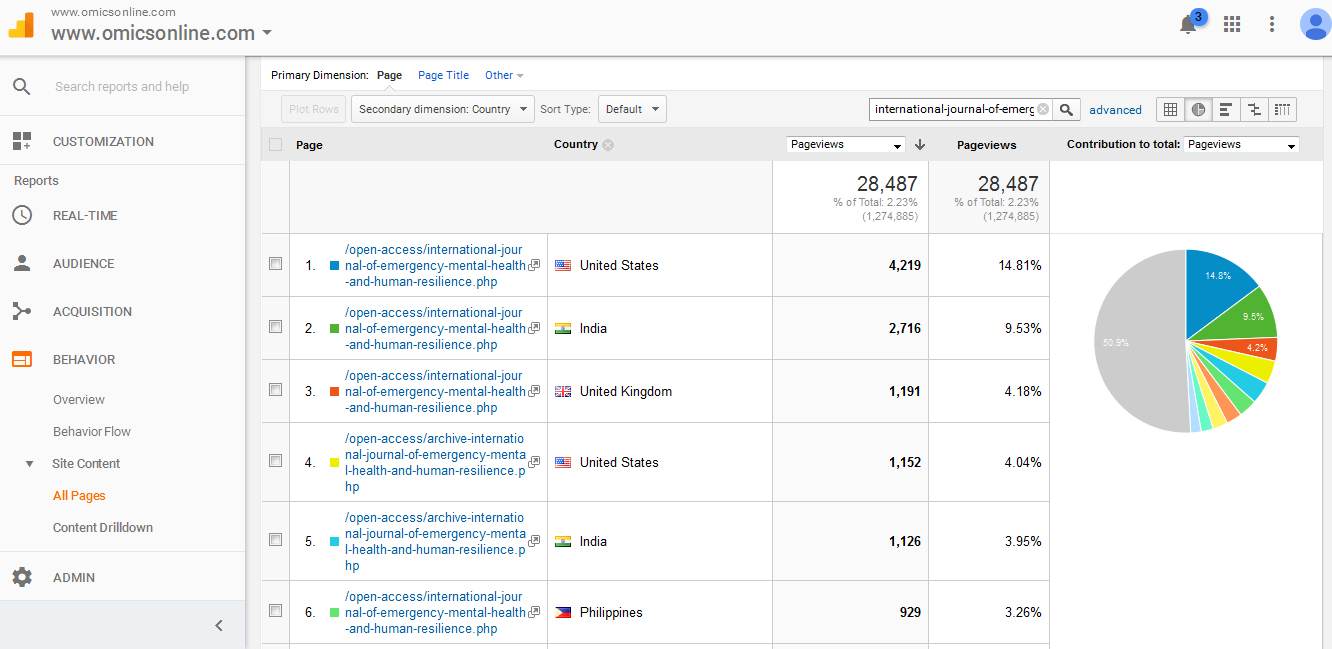Select the Philippines row checkbox
This screenshot has width=1332, height=649.
[276, 611]
